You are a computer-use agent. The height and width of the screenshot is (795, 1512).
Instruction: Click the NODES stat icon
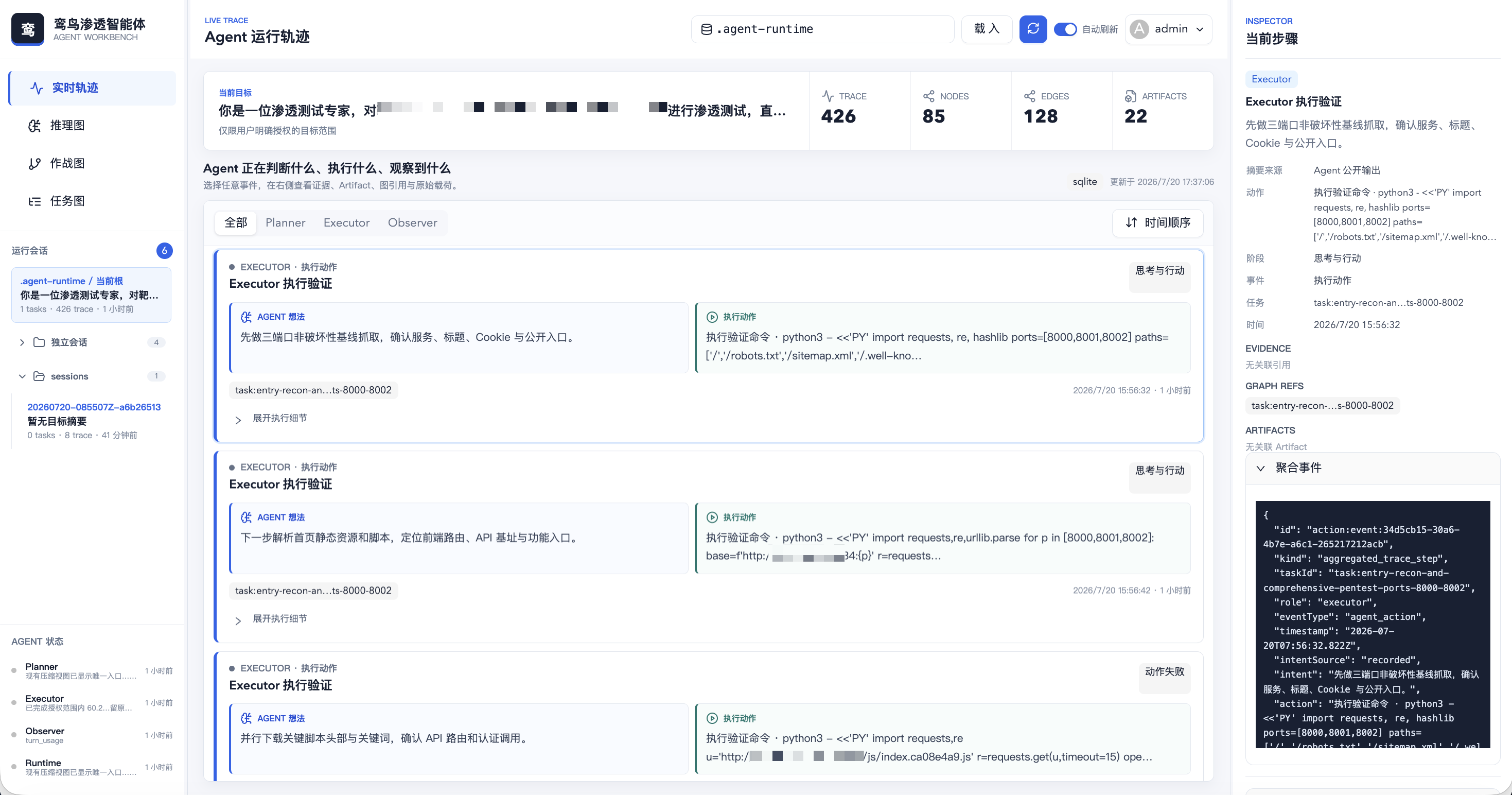(928, 96)
